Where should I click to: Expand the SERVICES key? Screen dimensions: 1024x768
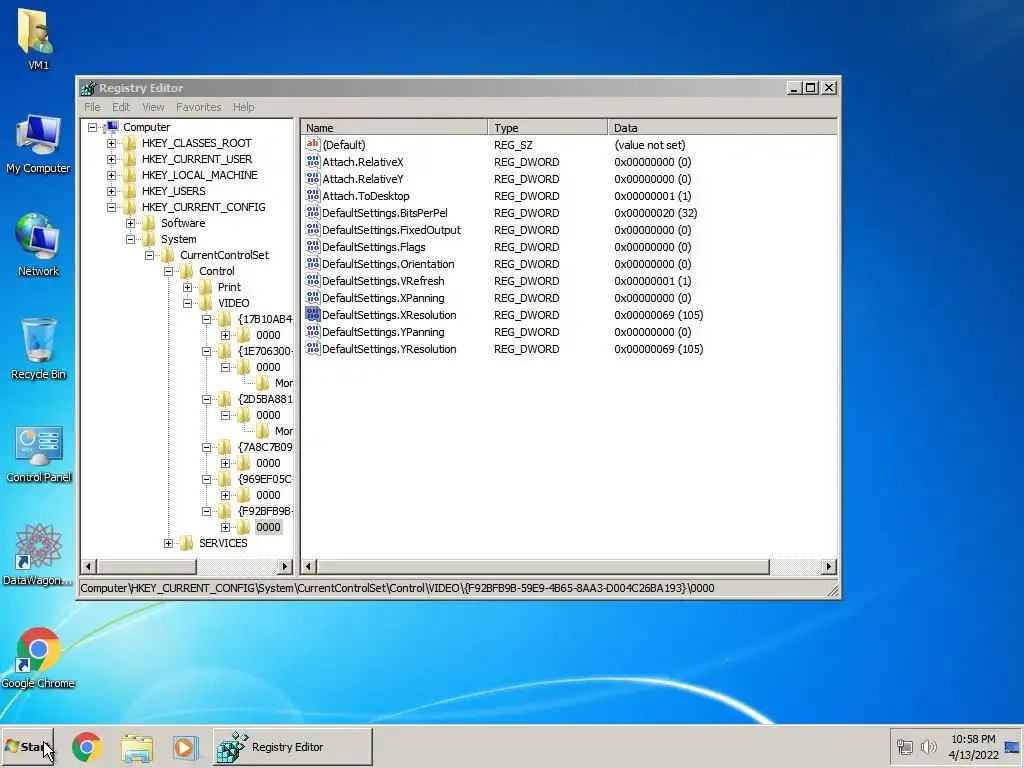[168, 543]
